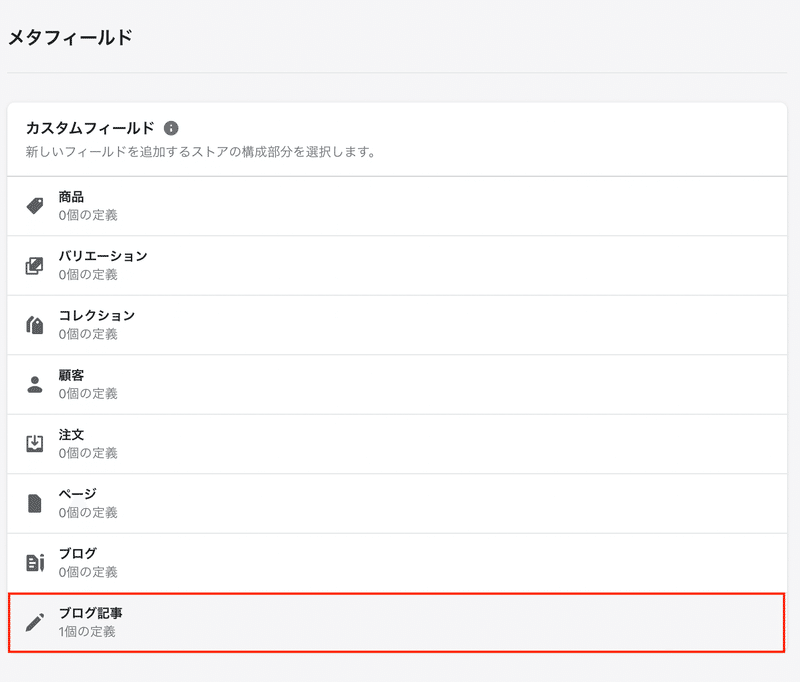This screenshot has width=800, height=682.
Task: Open the 商品 metafield definitions
Action: (x=397, y=206)
